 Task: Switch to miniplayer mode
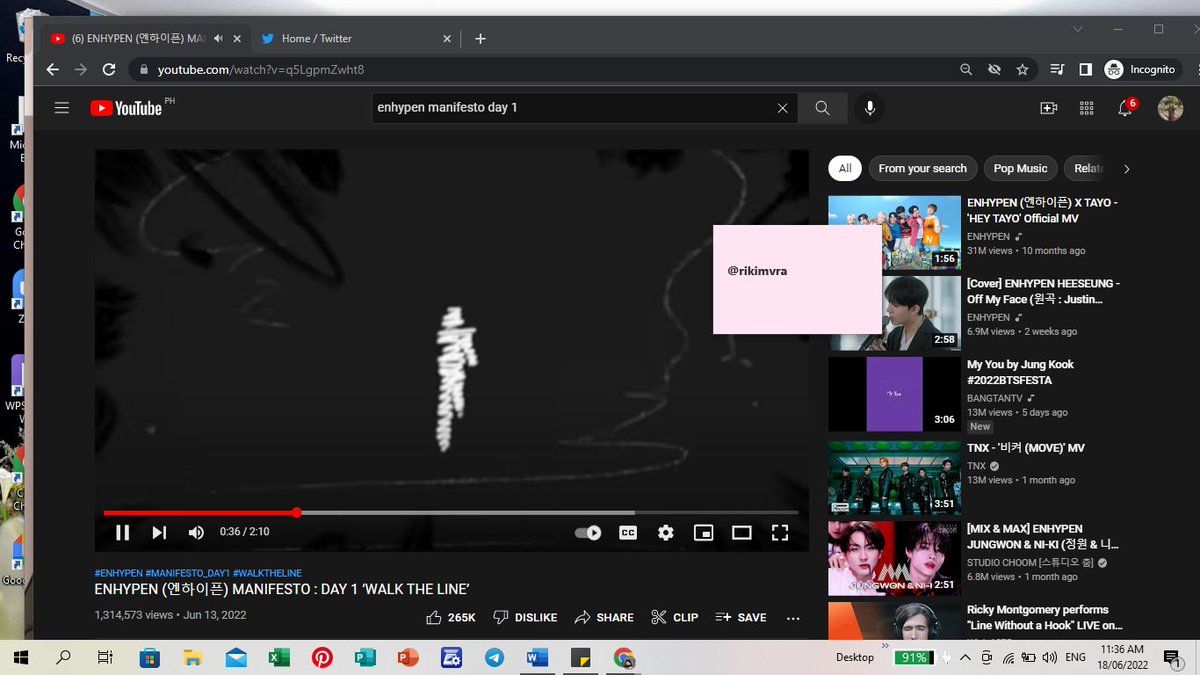pos(704,533)
